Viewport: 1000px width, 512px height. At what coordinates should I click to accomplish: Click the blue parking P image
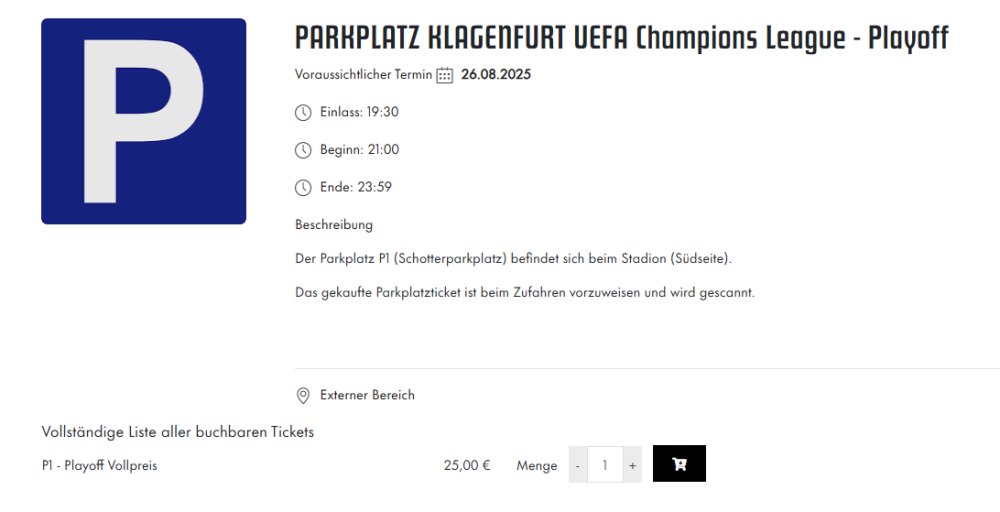[x=143, y=121]
